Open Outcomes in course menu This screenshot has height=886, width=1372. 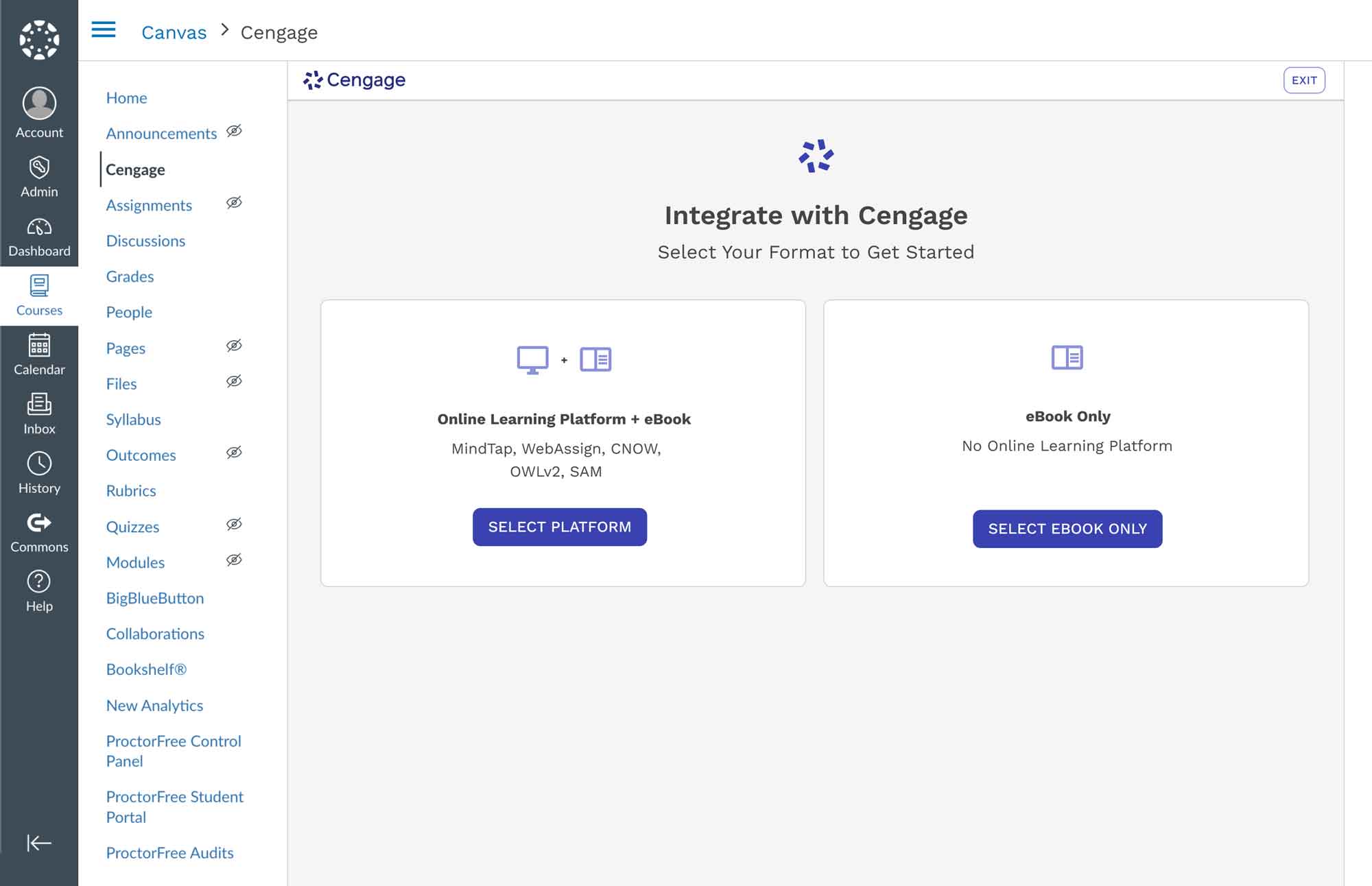[x=141, y=455]
